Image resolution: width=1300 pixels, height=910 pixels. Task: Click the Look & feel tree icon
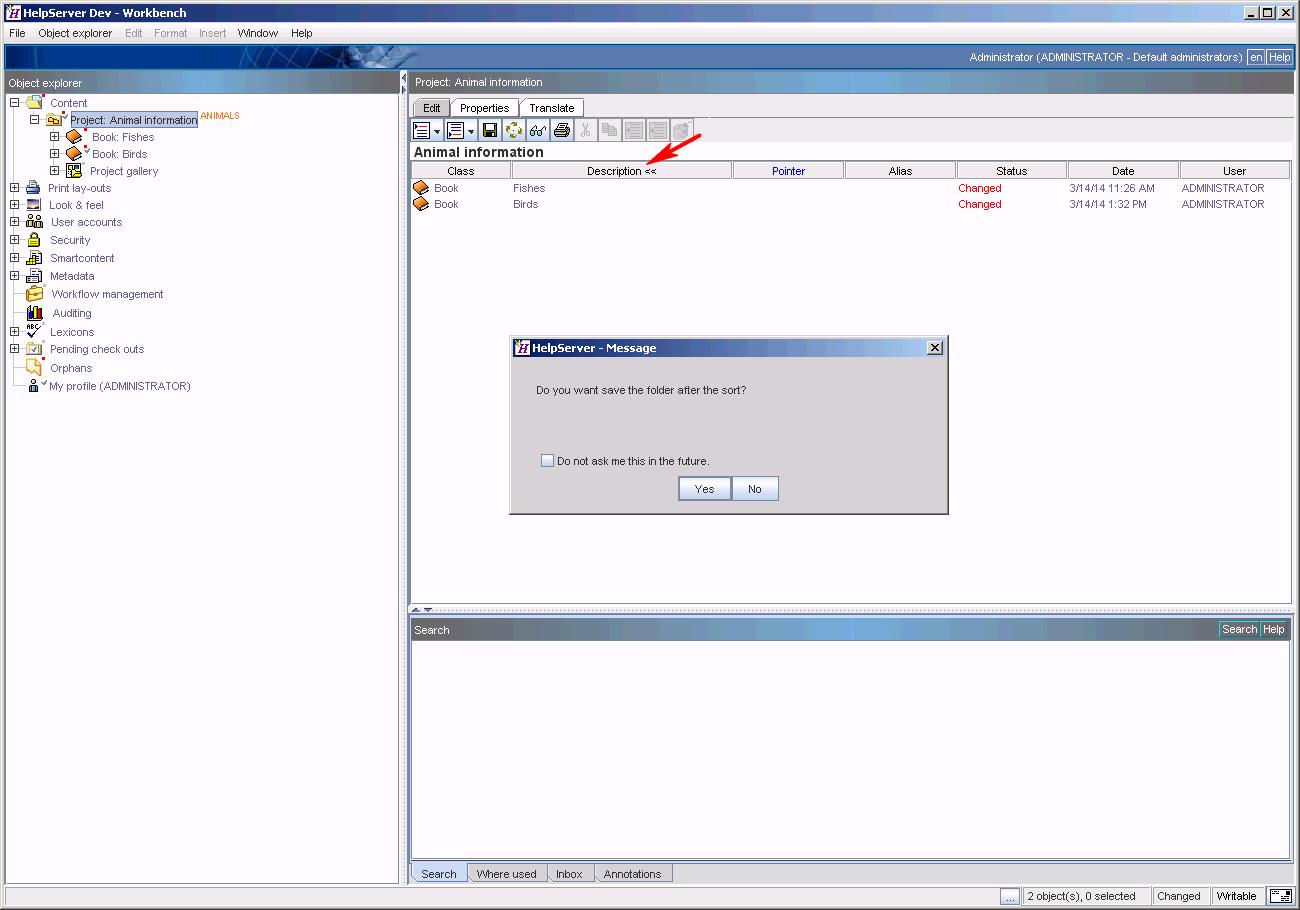[33, 205]
